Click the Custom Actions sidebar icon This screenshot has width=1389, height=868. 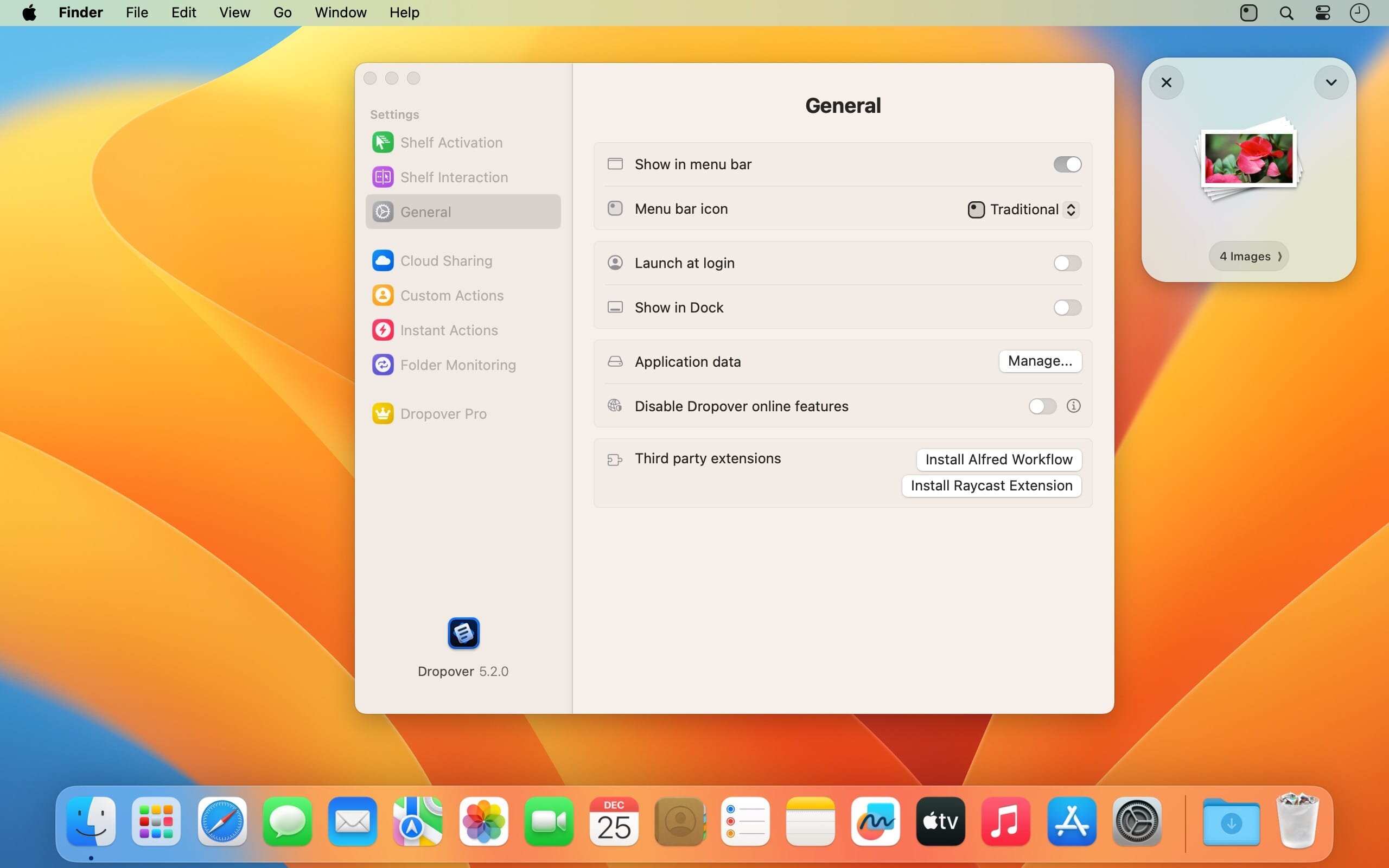coord(383,295)
